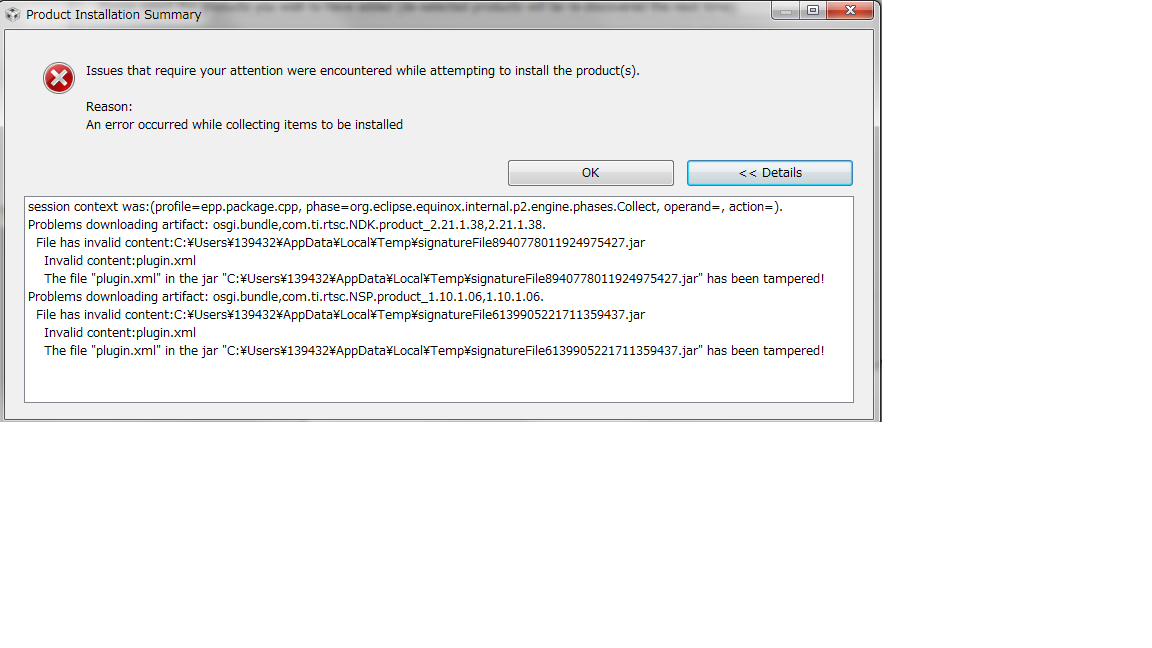This screenshot has height=648, width=1152.
Task: Click the 'session context was' line
Action: [x=406, y=207]
